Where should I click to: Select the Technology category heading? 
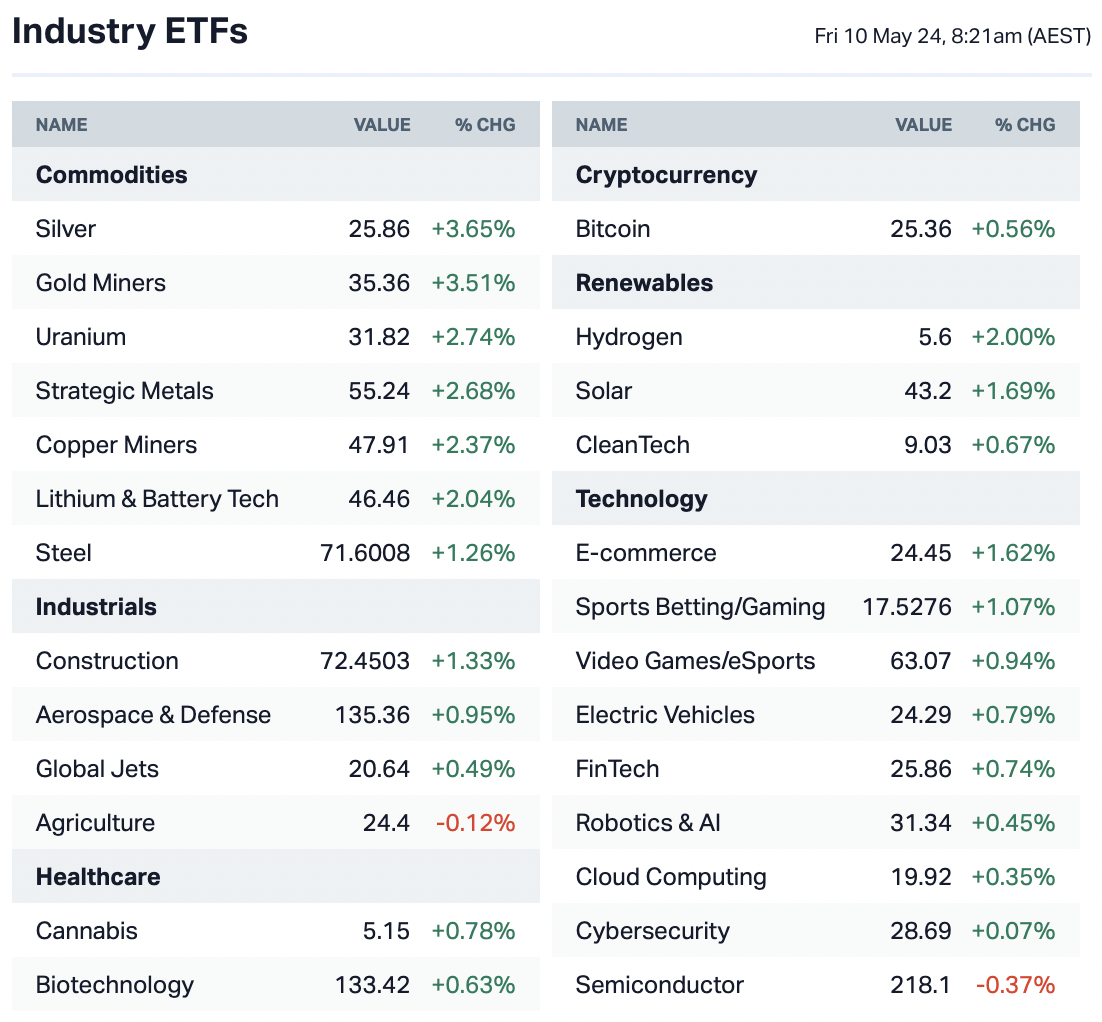(x=641, y=499)
